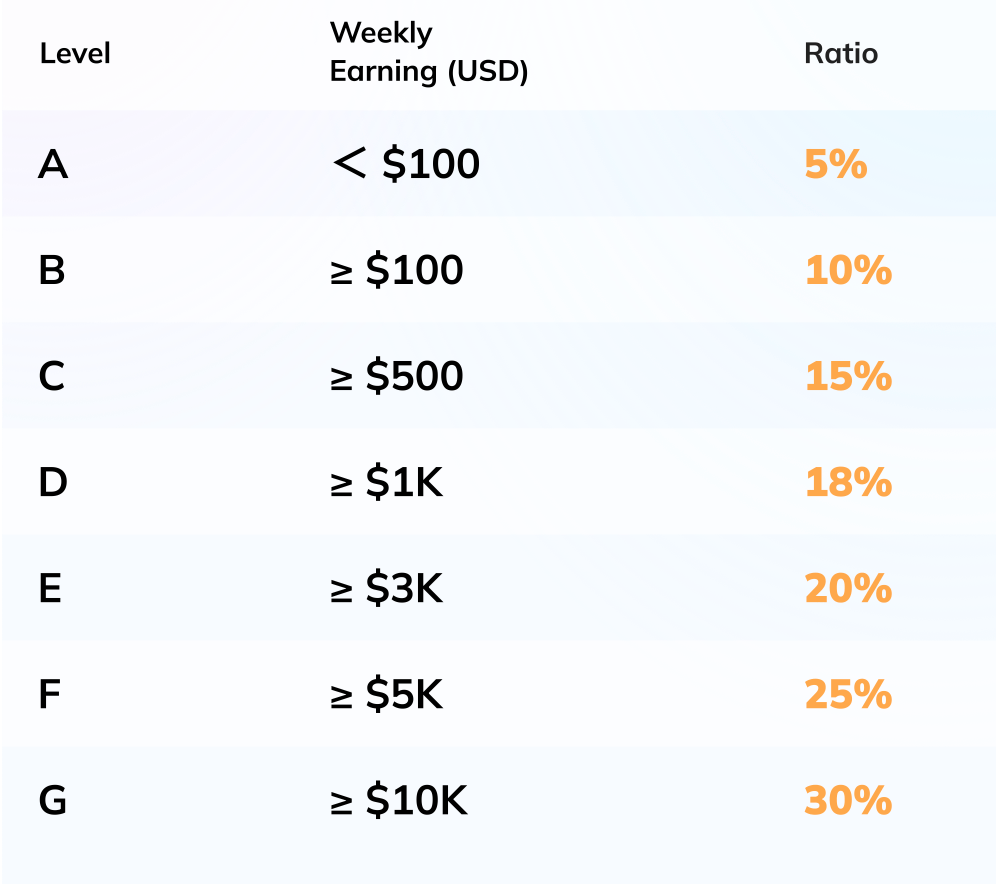The height and width of the screenshot is (884, 996).
Task: Select Level A row label
Action: (x=53, y=164)
